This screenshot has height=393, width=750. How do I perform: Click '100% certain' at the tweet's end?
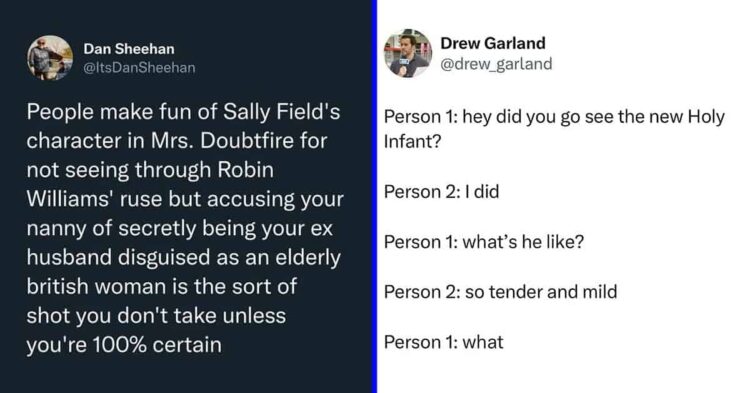(x=157, y=345)
